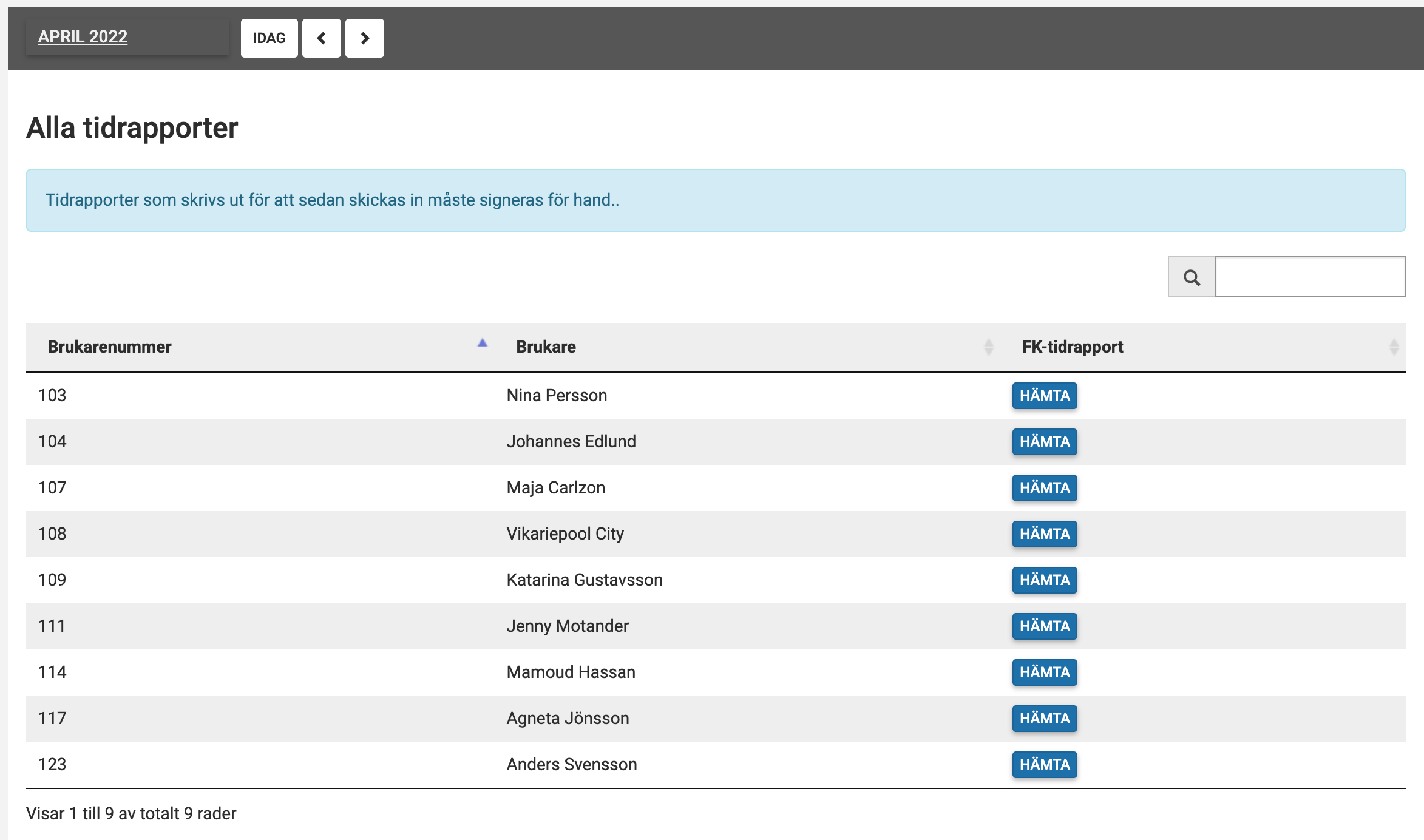Click the FK-tidrapport column header
The width and height of the screenshot is (1424, 840).
(x=1072, y=347)
